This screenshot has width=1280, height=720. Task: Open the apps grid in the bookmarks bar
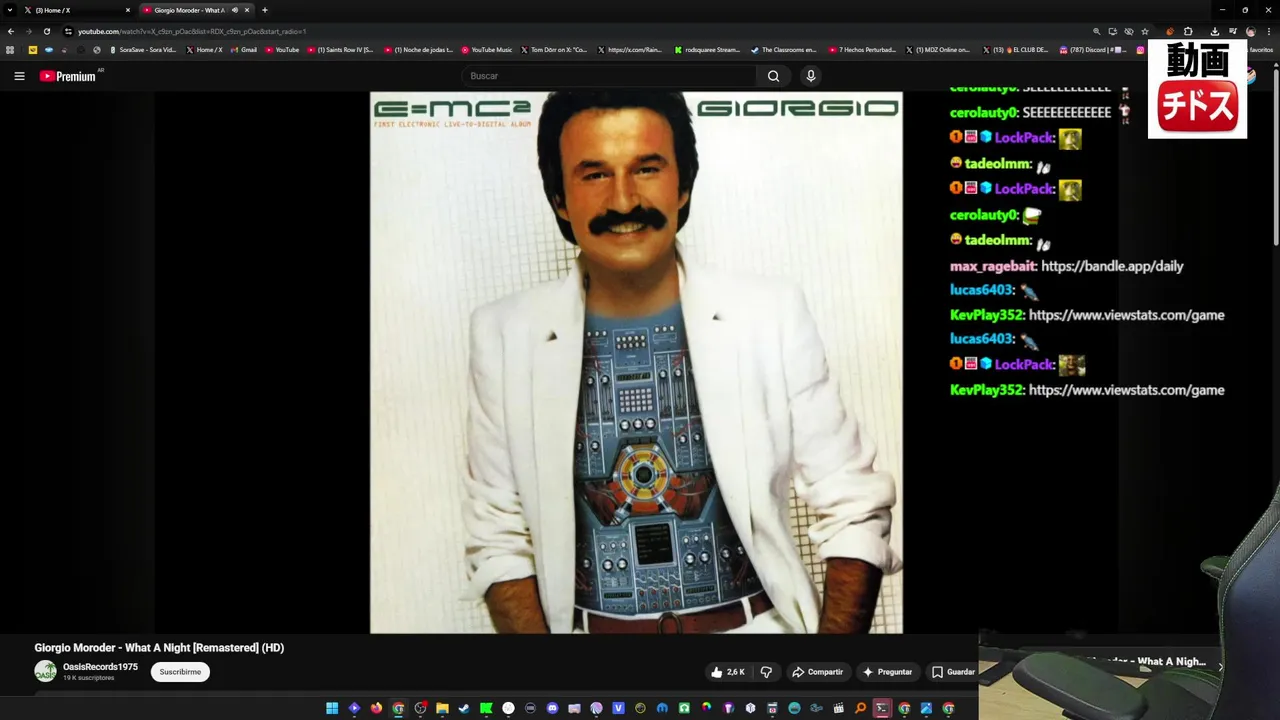point(10,49)
